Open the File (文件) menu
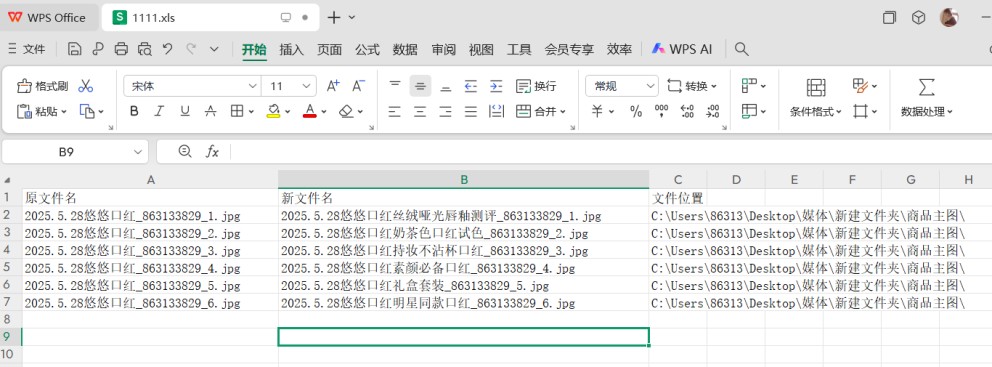This screenshot has height=367, width=992. point(27,49)
